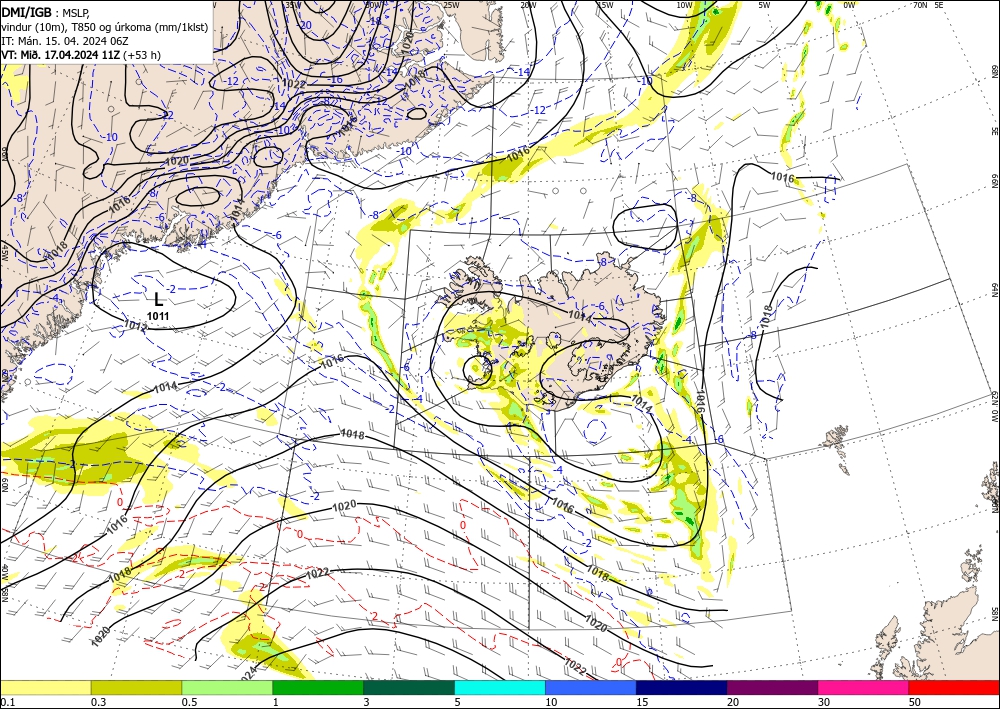Click the 'DMI/IGB' title text
Screen dimensions: 1000x709
27,13
